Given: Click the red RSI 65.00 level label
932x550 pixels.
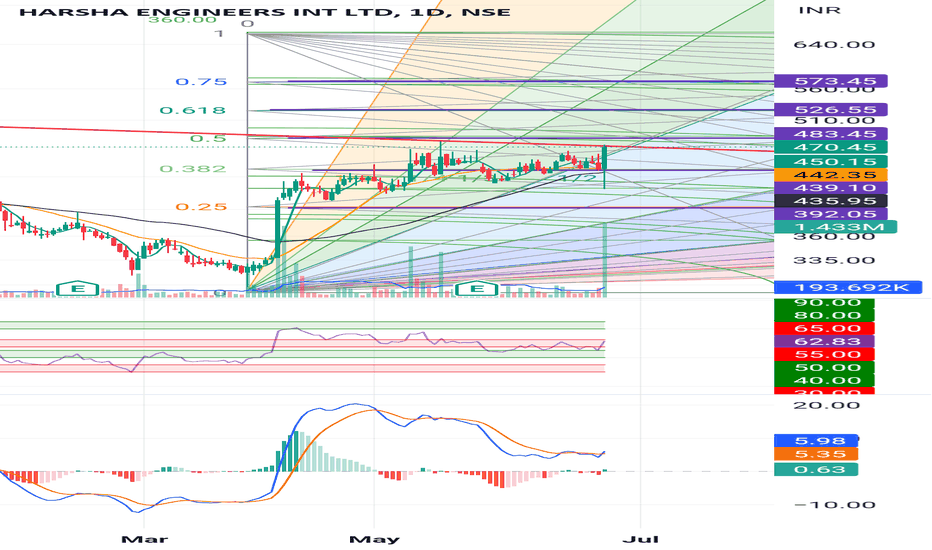Looking at the screenshot, I should coord(824,329).
